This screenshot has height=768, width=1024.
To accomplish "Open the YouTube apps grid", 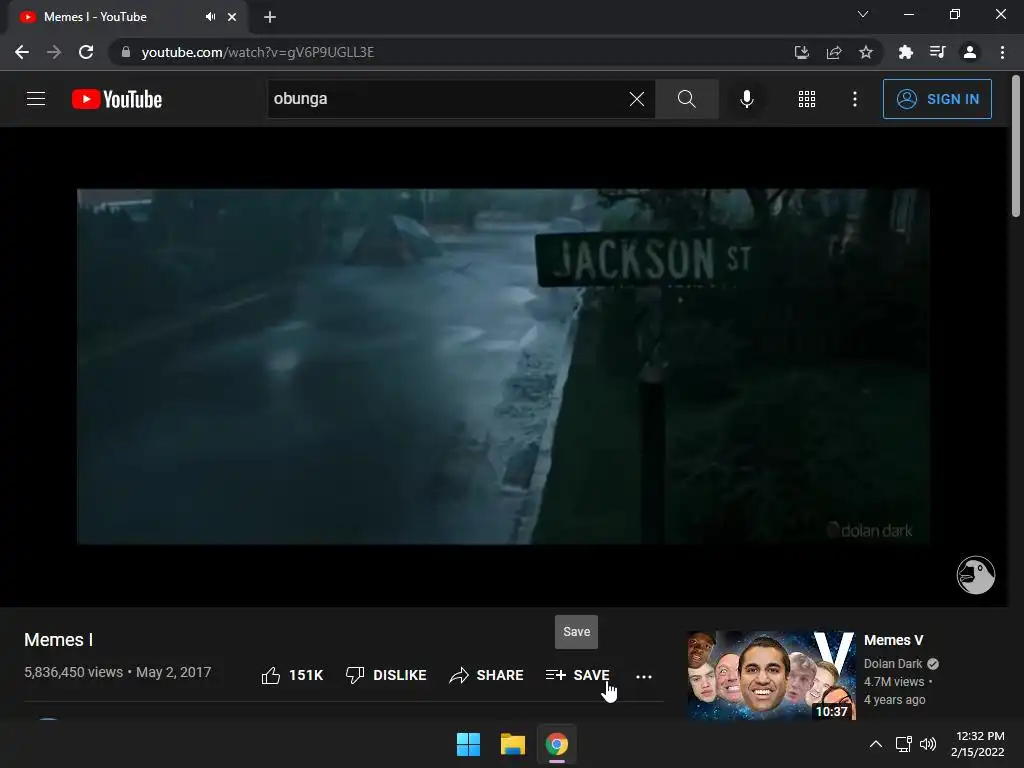I will coord(807,99).
